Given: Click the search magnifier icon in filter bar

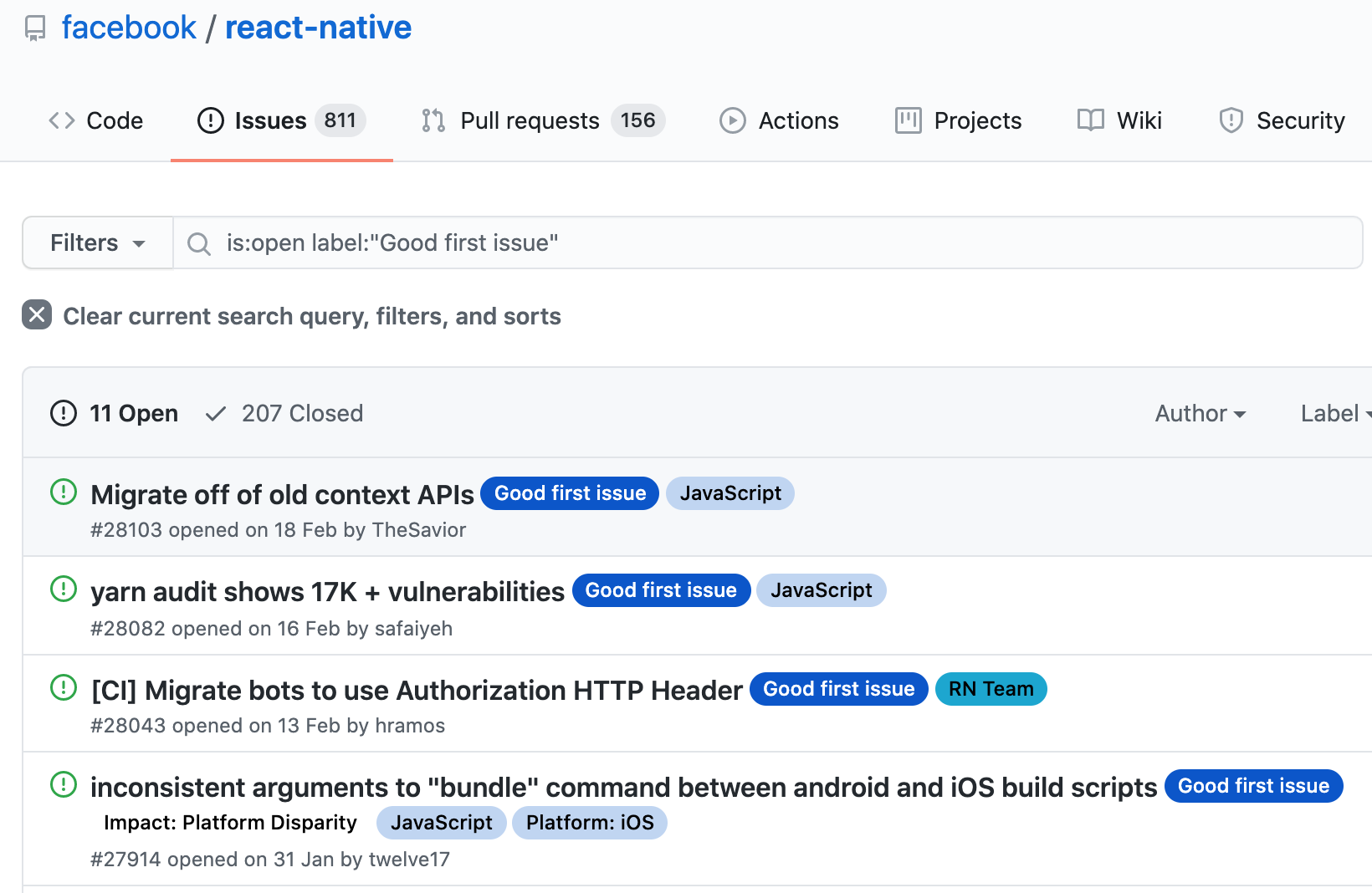Looking at the screenshot, I should (199, 243).
